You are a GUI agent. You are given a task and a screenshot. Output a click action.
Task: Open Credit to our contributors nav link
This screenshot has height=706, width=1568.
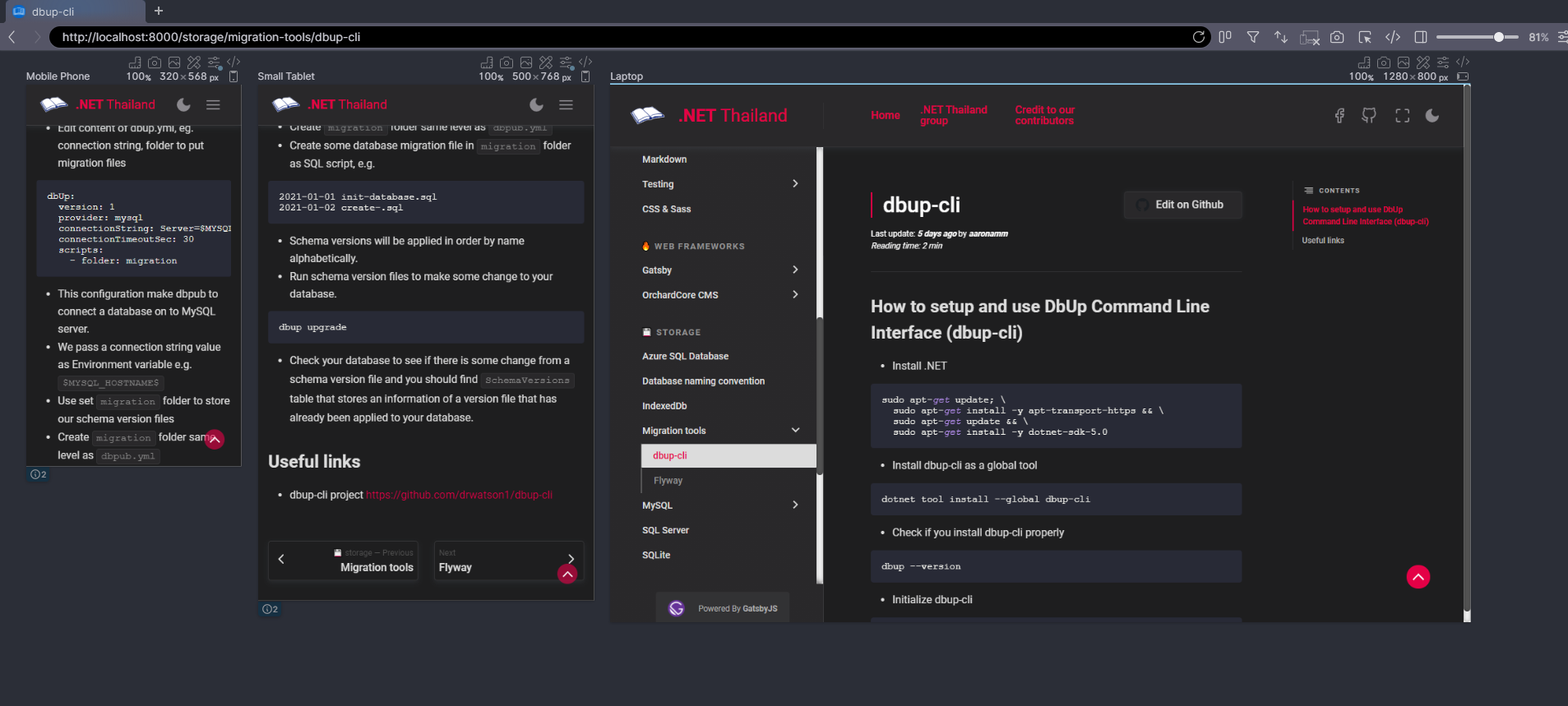click(x=1045, y=115)
